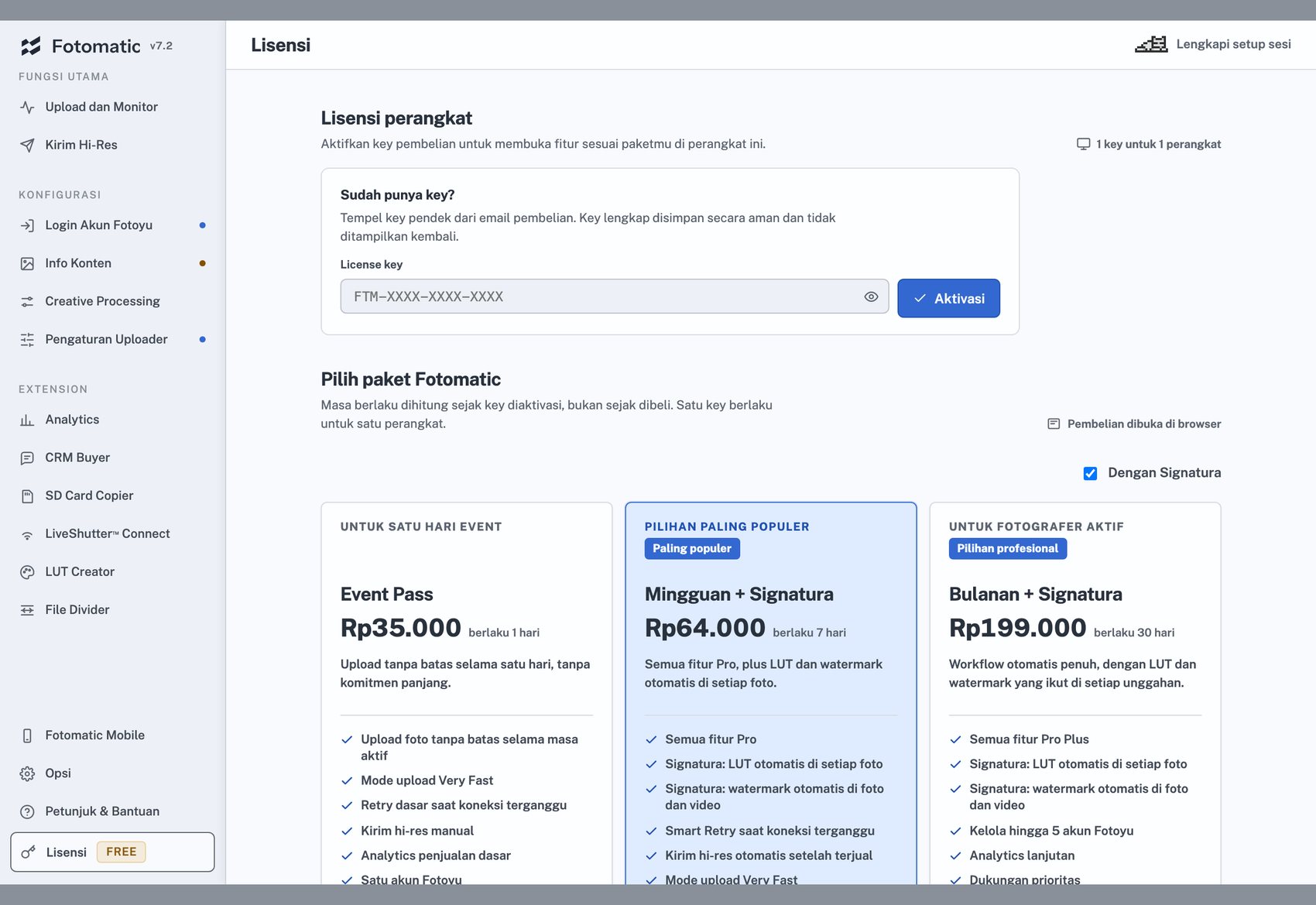Click the feature Smart Retry saat koneksi terganggu
This screenshot has height=905, width=1316.
[769, 831]
